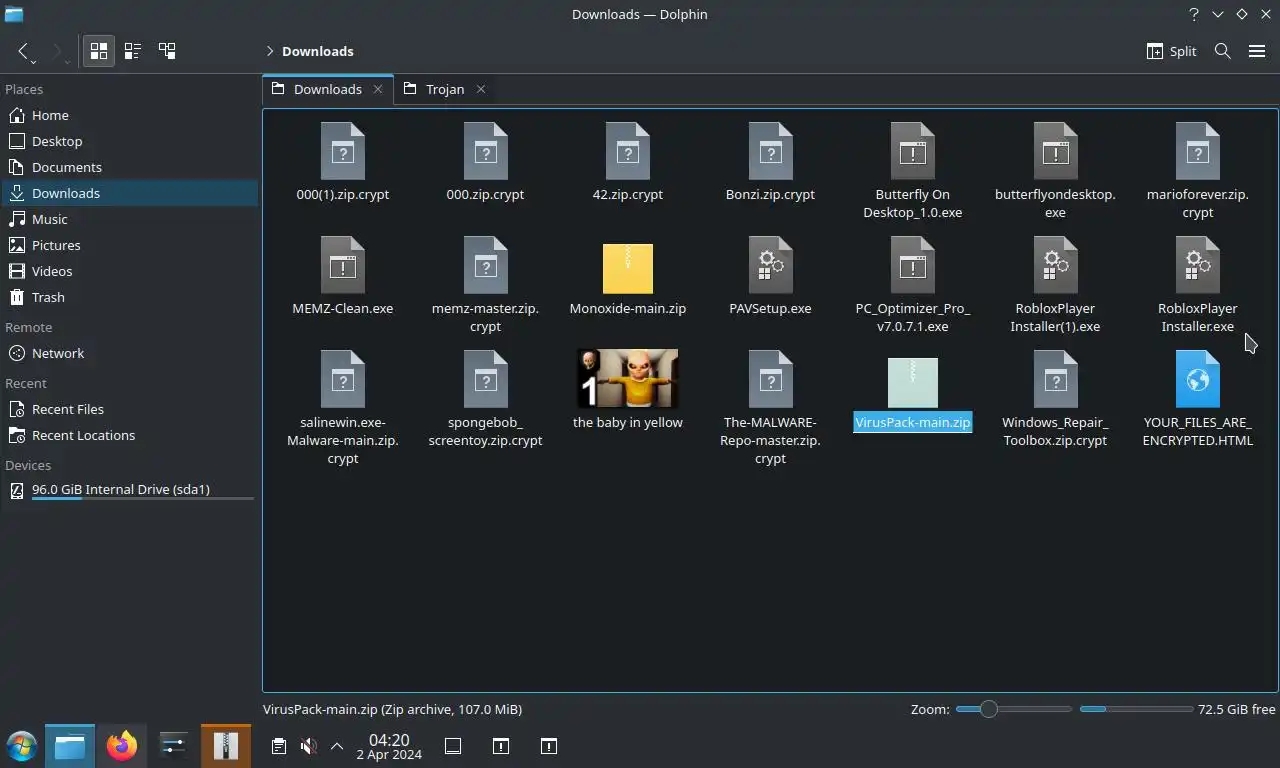Select MEMZ-Clean.exe file icon
Screen dimensions: 1280x768
tap(342, 265)
